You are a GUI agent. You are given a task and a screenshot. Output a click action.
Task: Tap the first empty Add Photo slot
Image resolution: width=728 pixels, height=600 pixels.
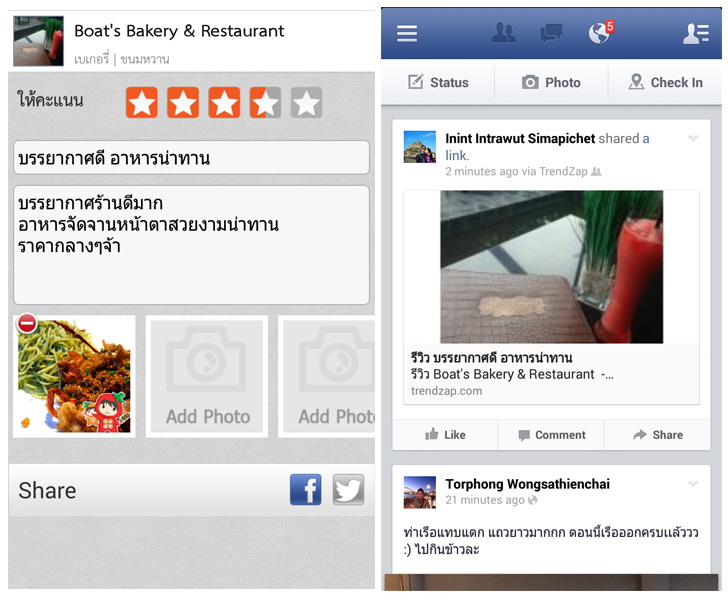tap(207, 376)
